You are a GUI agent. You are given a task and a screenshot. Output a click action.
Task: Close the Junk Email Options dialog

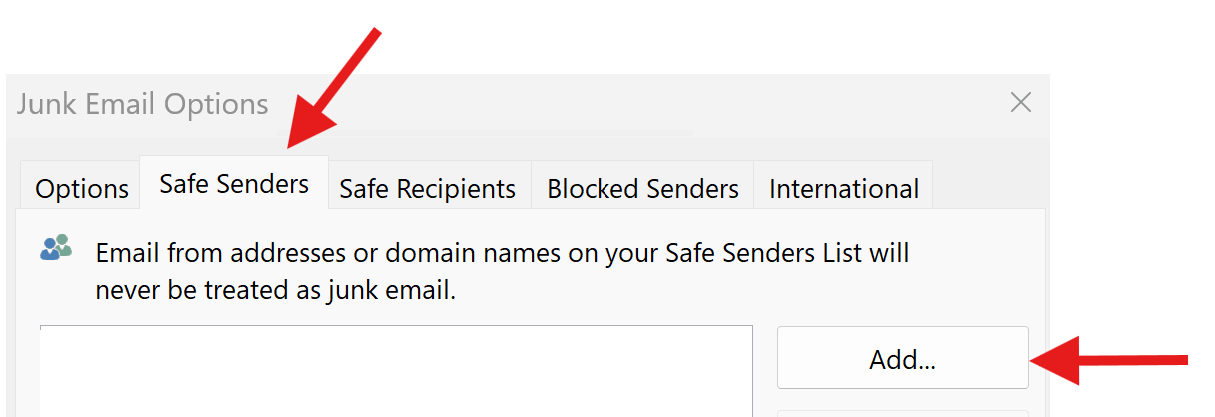pos(1020,102)
